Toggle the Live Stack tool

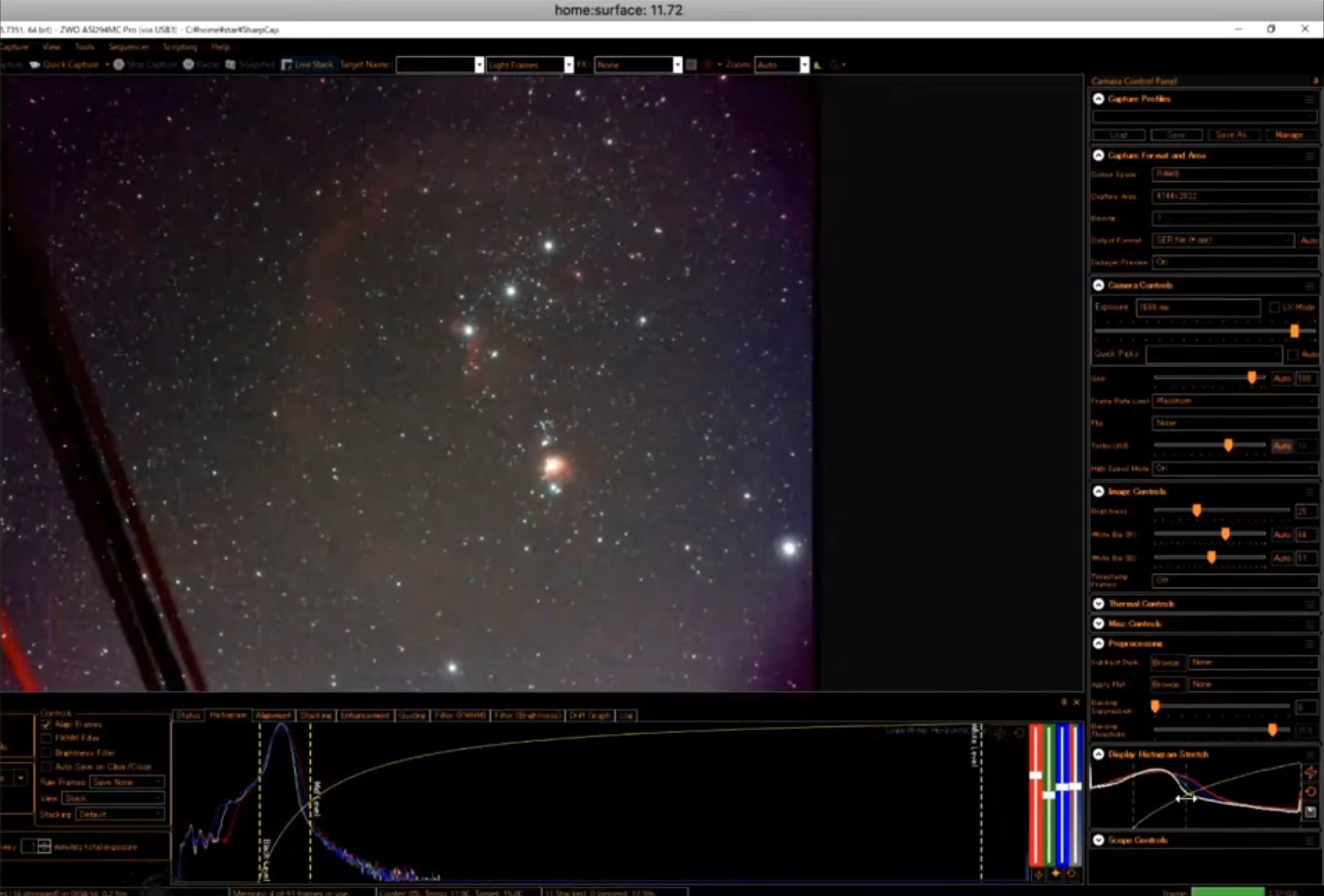[x=307, y=65]
